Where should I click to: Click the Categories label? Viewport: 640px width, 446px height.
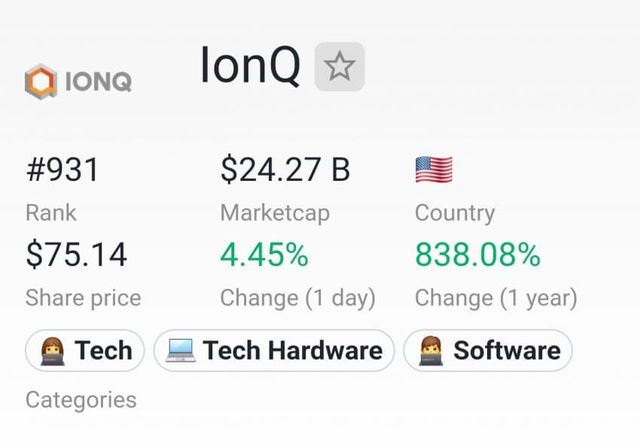[81, 400]
